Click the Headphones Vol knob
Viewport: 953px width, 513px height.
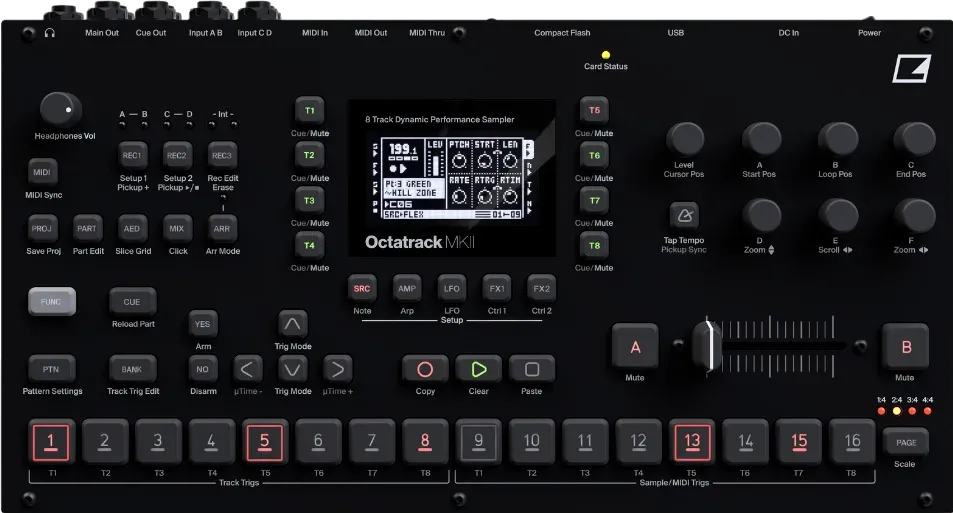pyautogui.click(x=60, y=110)
